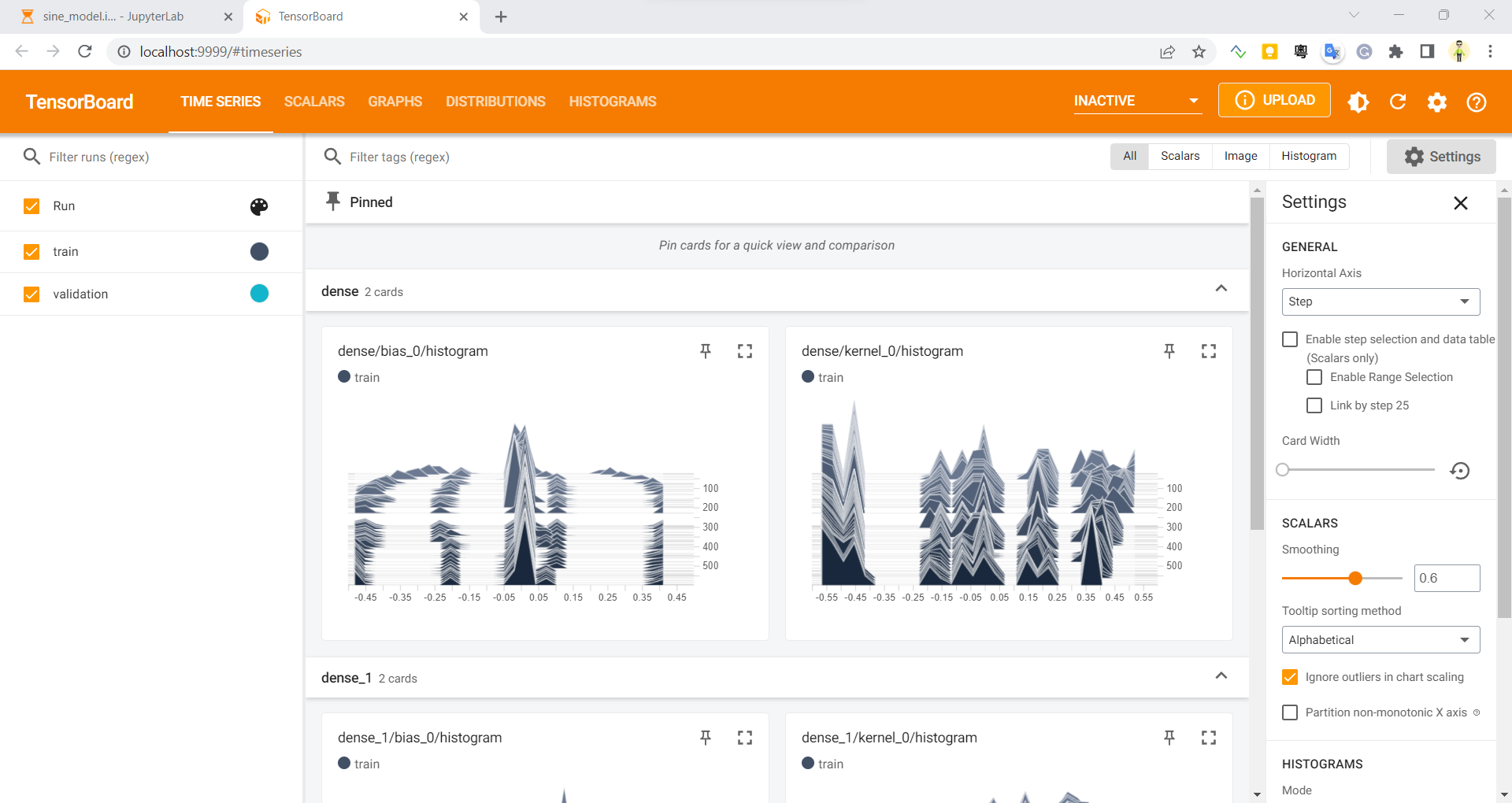Uncheck the validation run checkbox
The height and width of the screenshot is (803, 1512).
tap(31, 294)
